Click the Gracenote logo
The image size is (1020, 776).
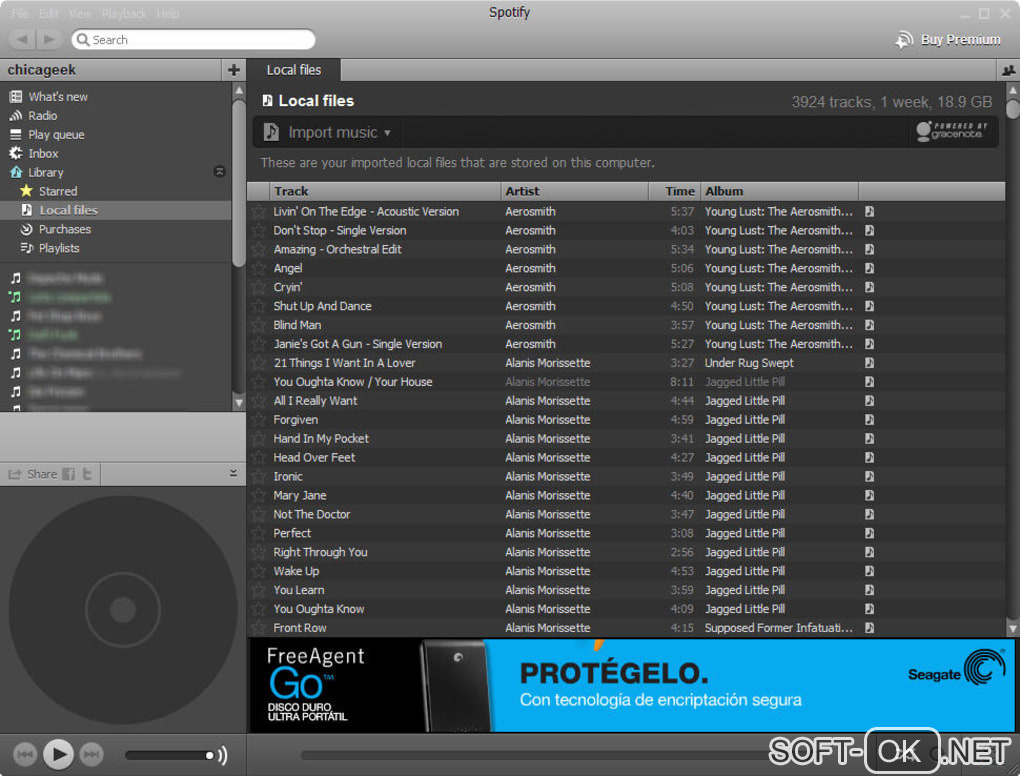coord(952,131)
